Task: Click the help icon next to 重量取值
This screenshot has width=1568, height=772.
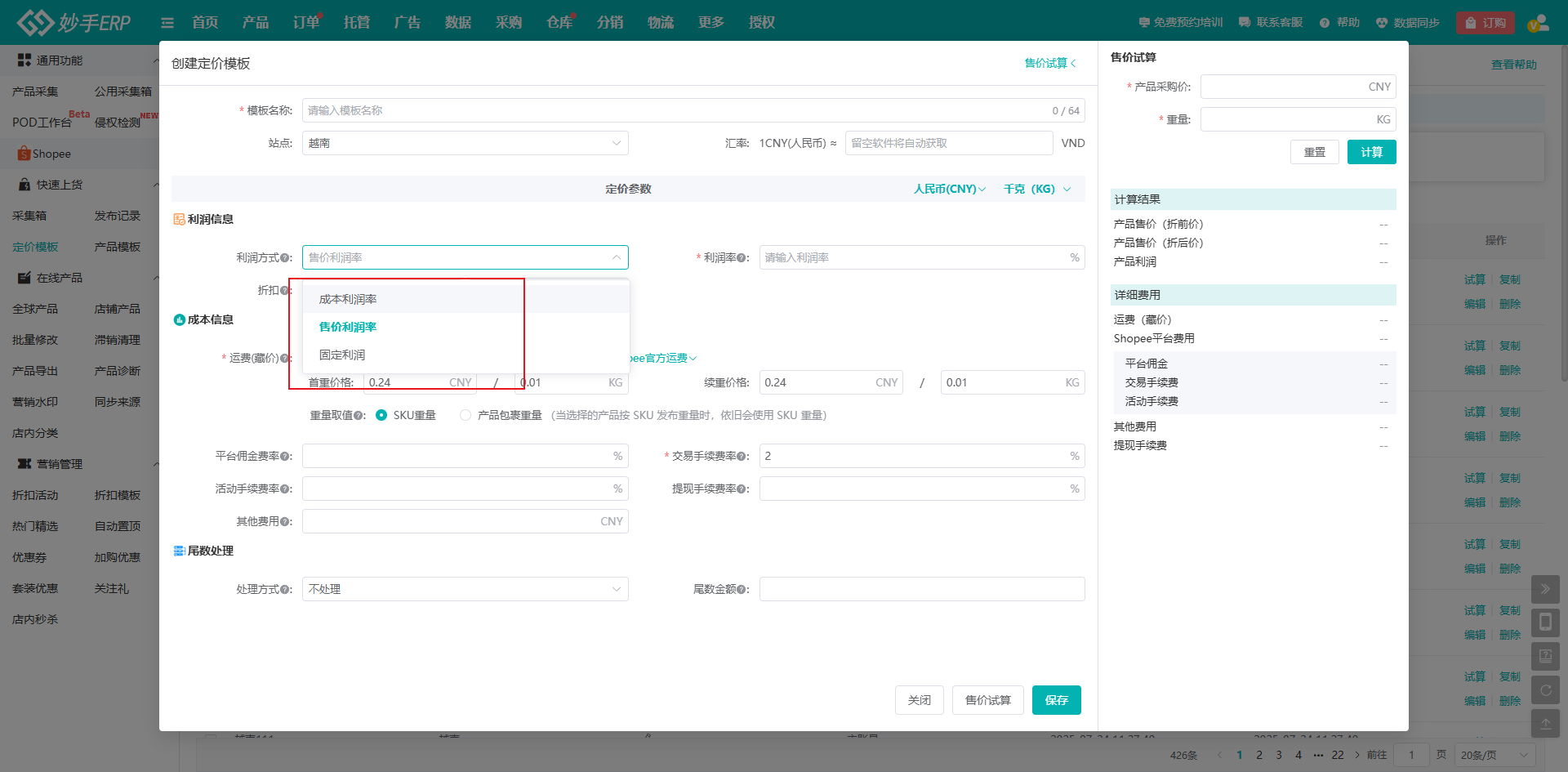Action: [359, 416]
